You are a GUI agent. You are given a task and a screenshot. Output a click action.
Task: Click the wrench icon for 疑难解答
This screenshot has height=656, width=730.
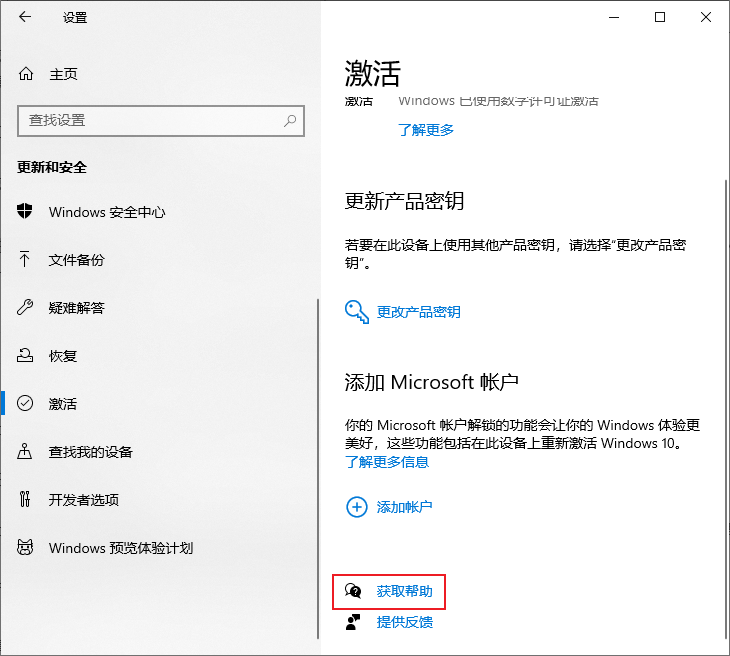pos(25,307)
